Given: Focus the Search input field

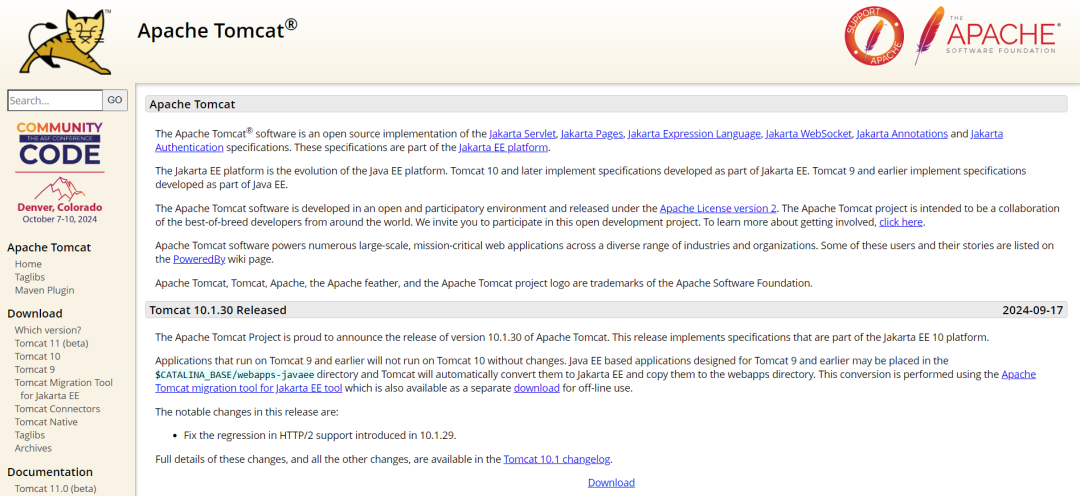Looking at the screenshot, I should coord(55,100).
